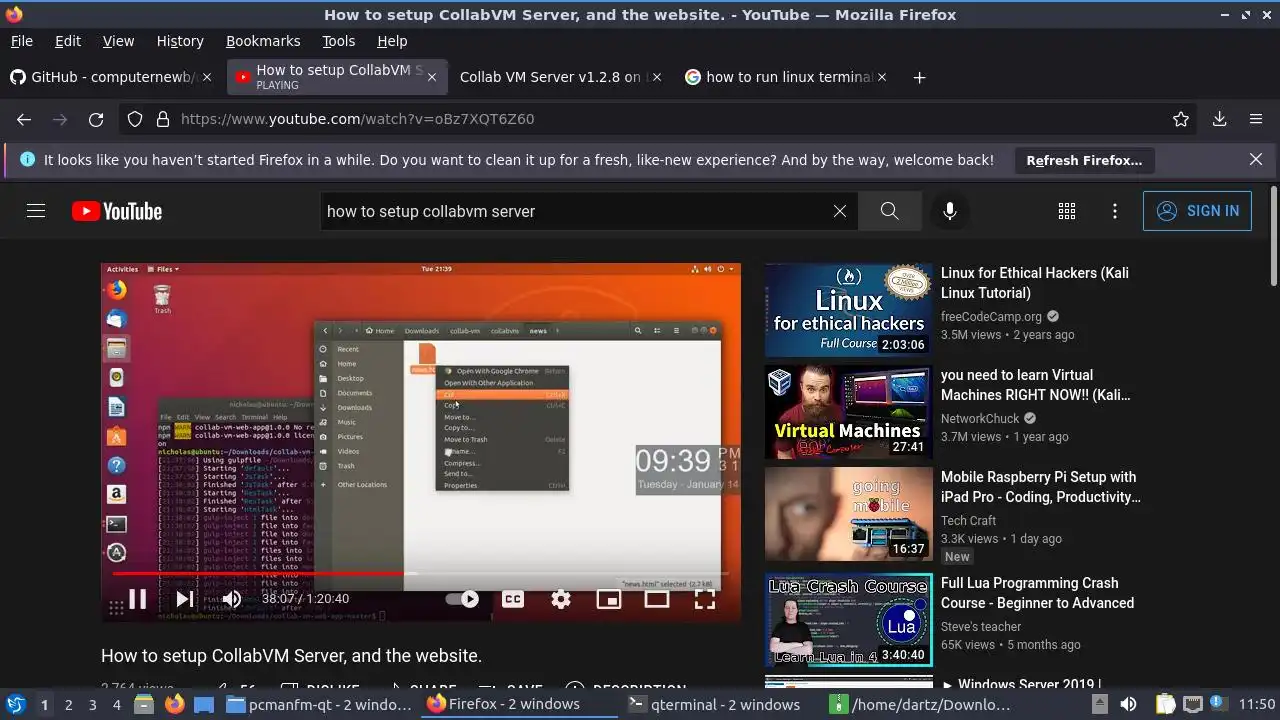Show site security lock info
The width and height of the screenshot is (1280, 720).
(163, 119)
